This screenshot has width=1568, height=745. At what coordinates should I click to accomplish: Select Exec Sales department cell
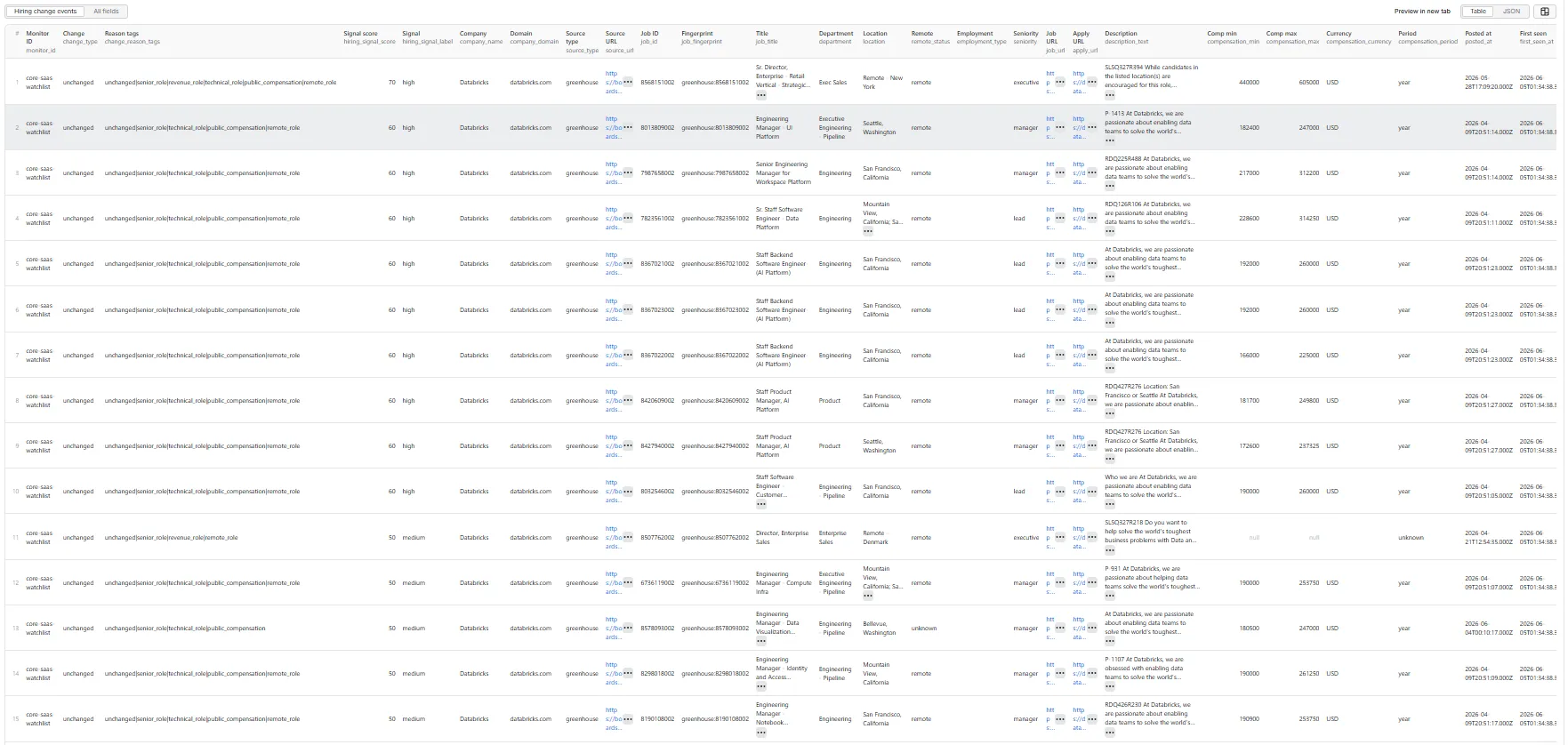pyautogui.click(x=832, y=82)
